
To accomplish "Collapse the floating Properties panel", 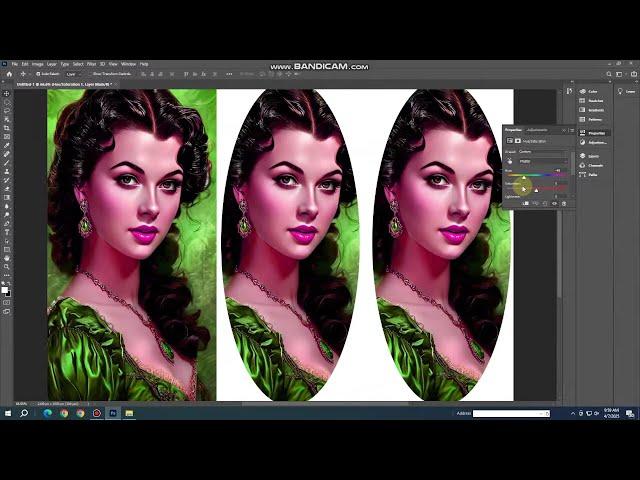I will [x=564, y=130].
